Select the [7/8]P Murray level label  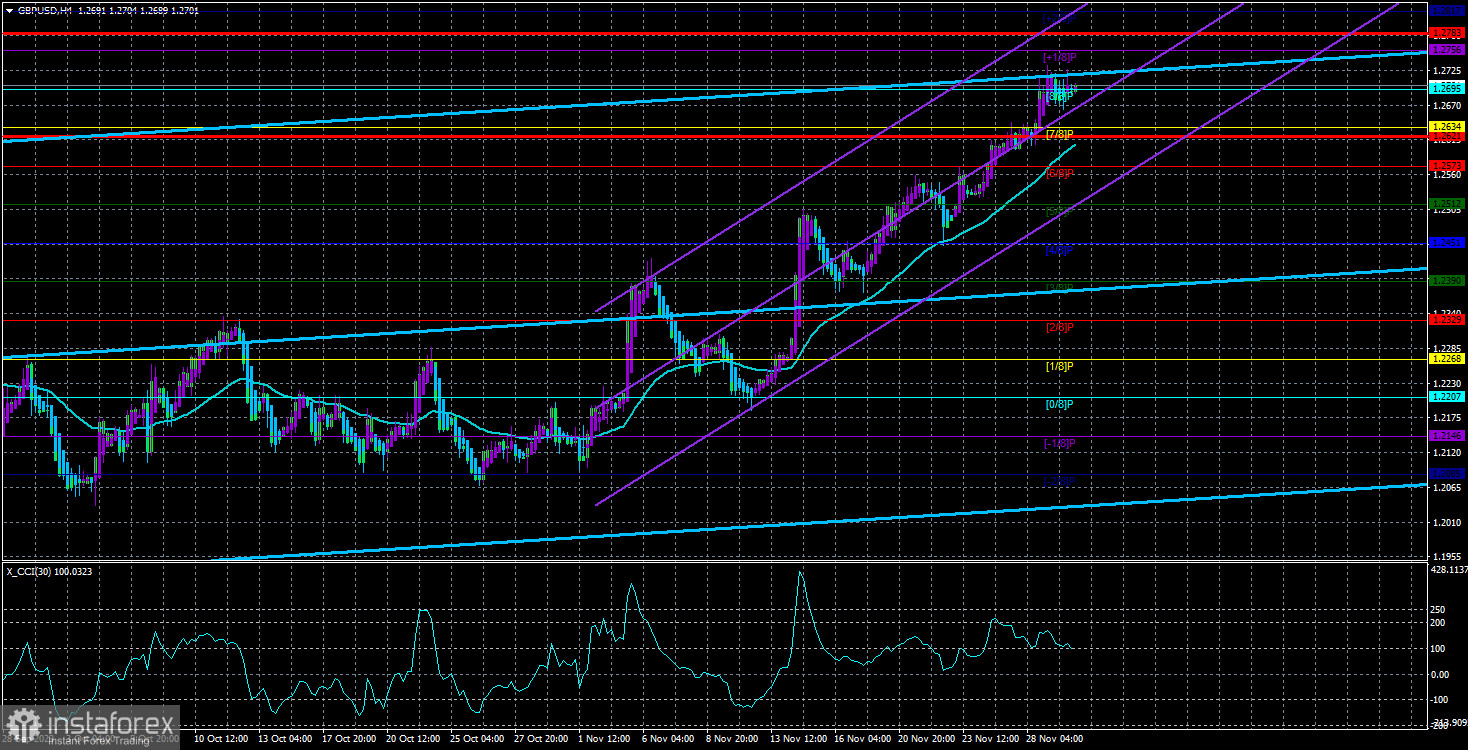coord(1059,135)
